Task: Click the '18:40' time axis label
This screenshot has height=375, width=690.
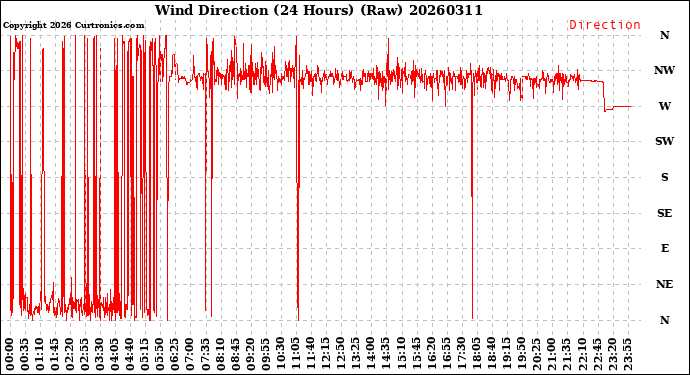Action: [x=491, y=355]
